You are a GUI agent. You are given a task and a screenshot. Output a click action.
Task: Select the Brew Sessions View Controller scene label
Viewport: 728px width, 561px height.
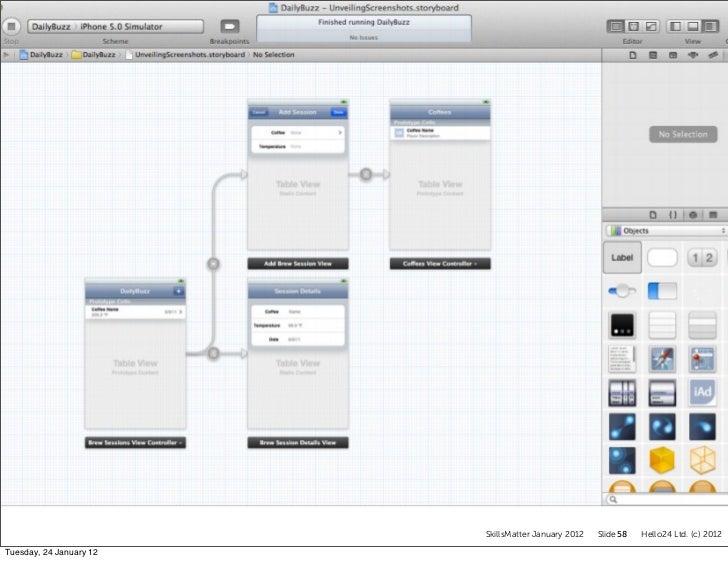[135, 443]
